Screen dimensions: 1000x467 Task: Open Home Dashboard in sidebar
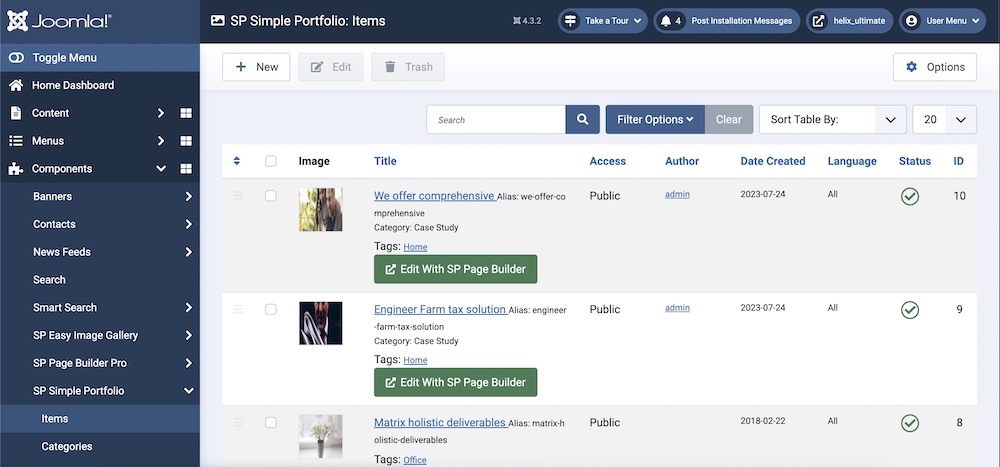(72, 85)
